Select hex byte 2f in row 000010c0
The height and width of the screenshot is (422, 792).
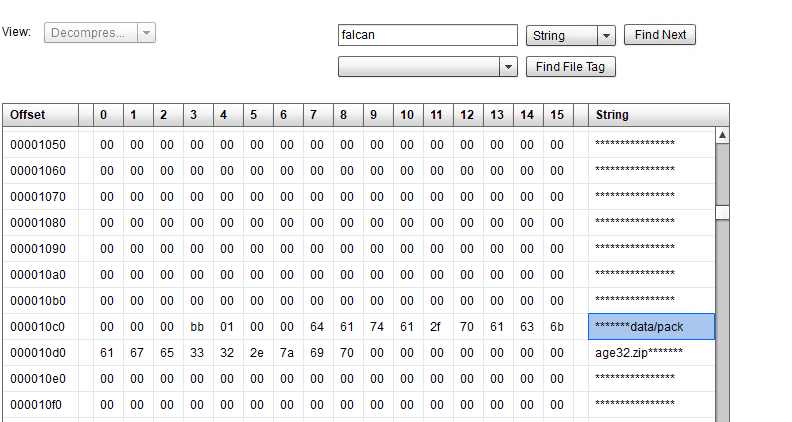[x=437, y=327]
